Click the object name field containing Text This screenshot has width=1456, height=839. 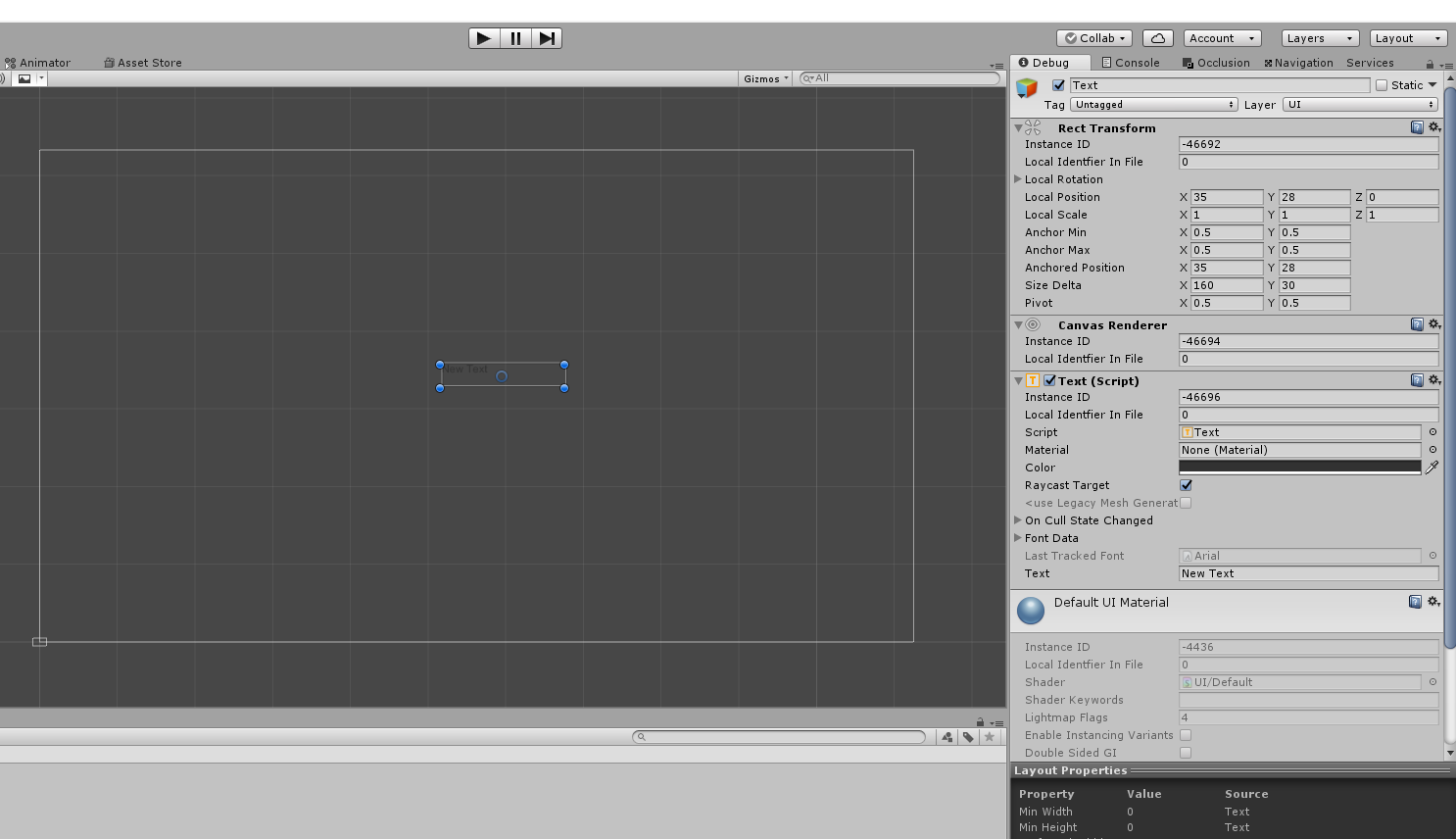pos(1220,85)
